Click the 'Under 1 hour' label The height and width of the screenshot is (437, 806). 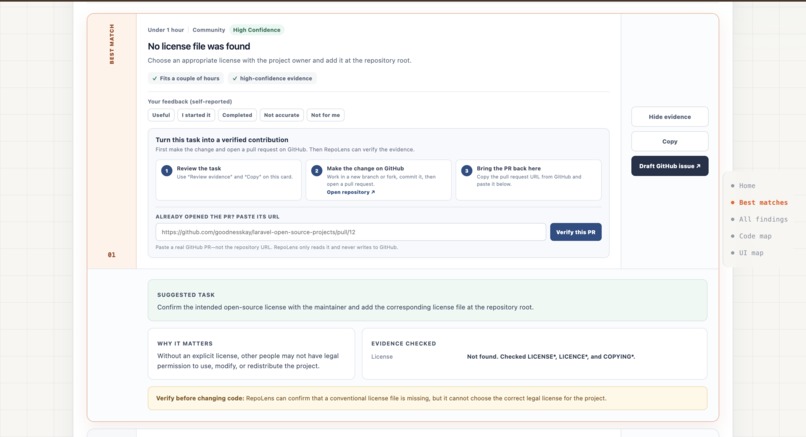[x=166, y=30]
